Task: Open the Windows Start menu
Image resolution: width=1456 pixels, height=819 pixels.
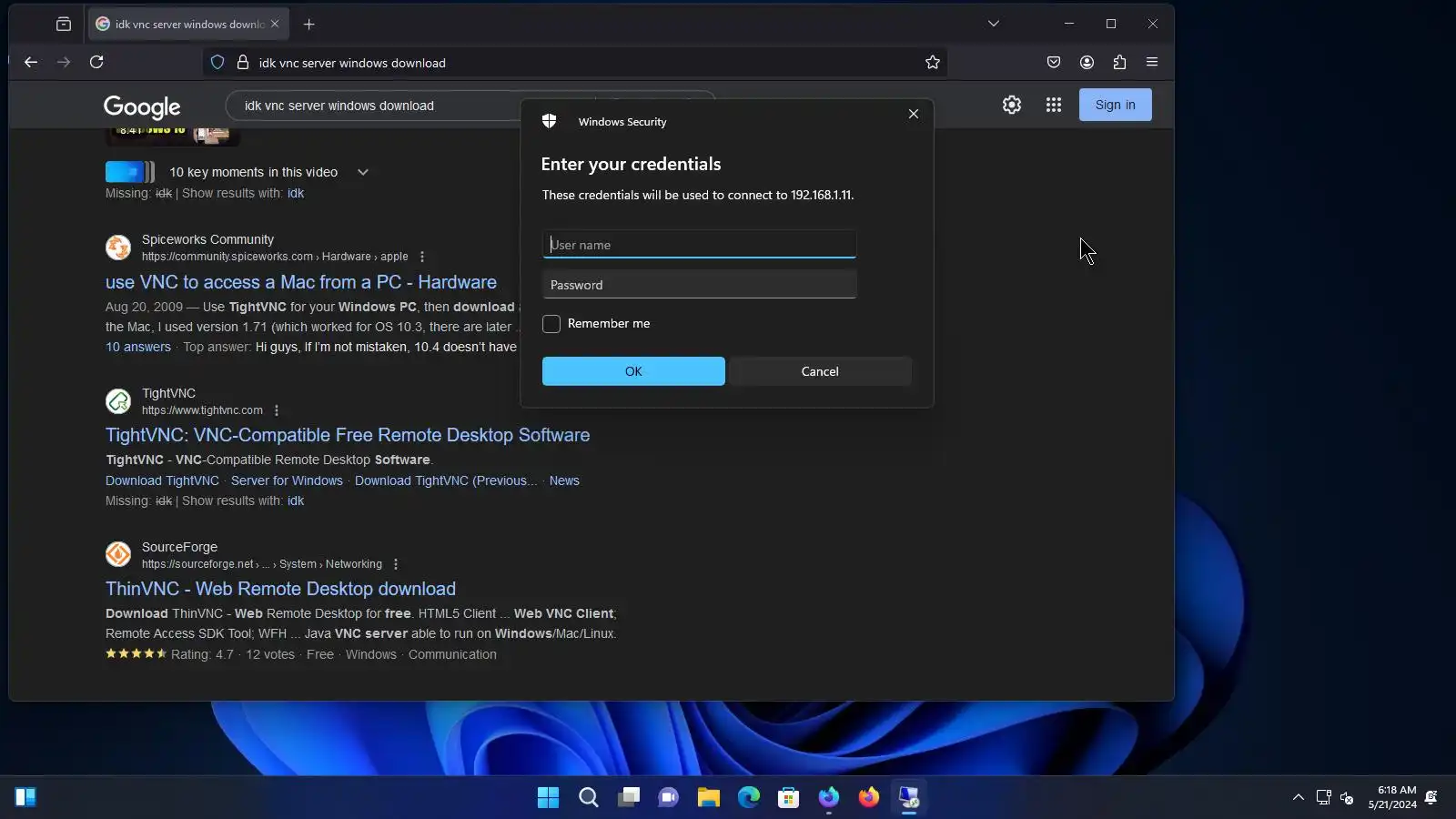Action: click(x=549, y=798)
